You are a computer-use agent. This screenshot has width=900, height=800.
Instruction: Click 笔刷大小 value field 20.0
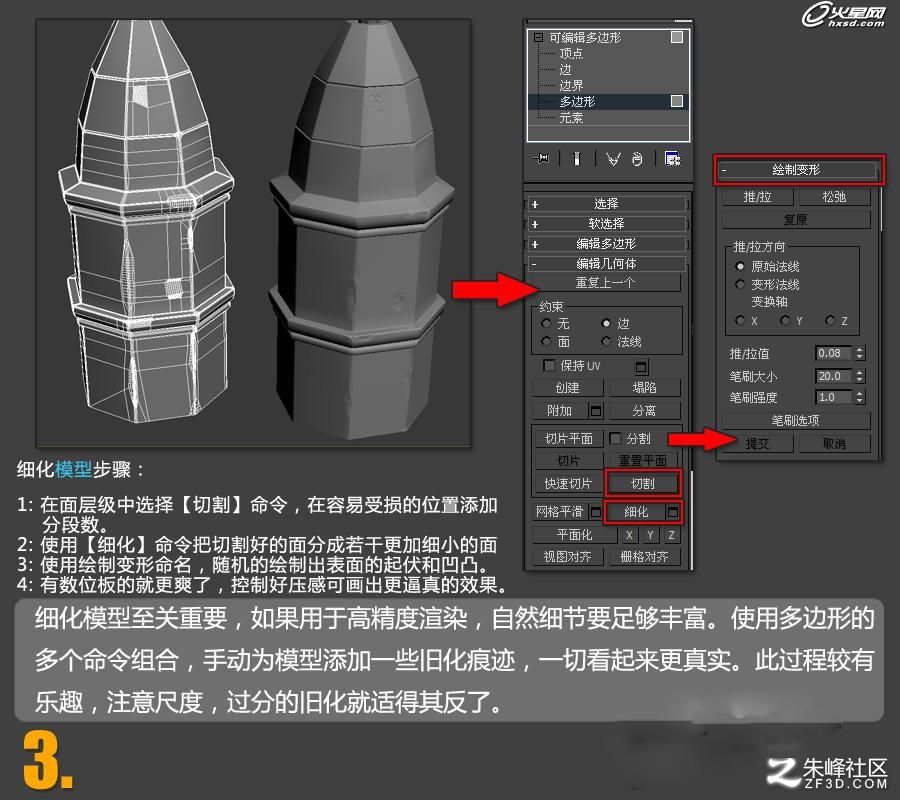click(834, 376)
